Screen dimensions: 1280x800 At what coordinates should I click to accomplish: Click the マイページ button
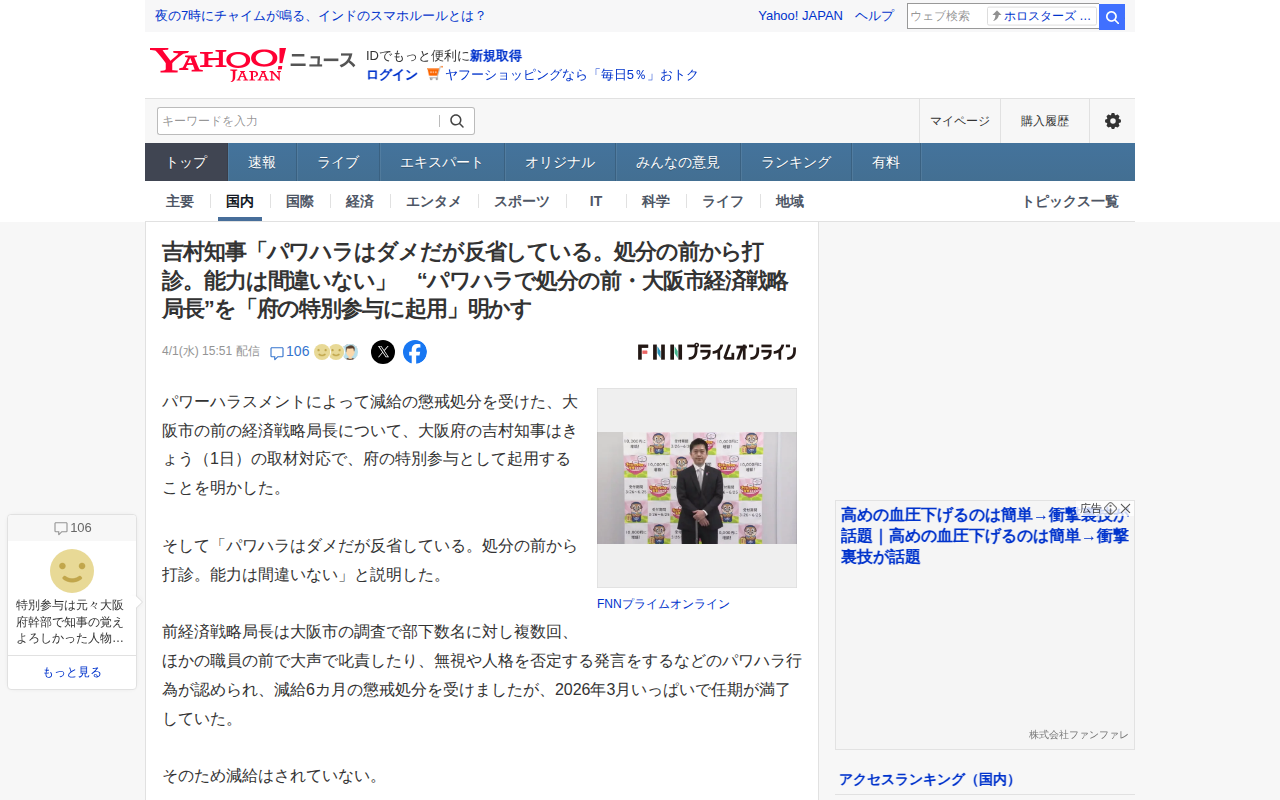[x=960, y=121]
